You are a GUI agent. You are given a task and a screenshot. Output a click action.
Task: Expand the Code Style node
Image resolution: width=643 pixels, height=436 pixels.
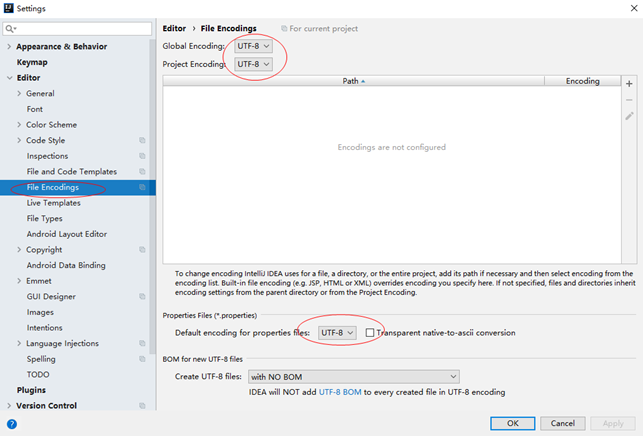[x=19, y=140]
